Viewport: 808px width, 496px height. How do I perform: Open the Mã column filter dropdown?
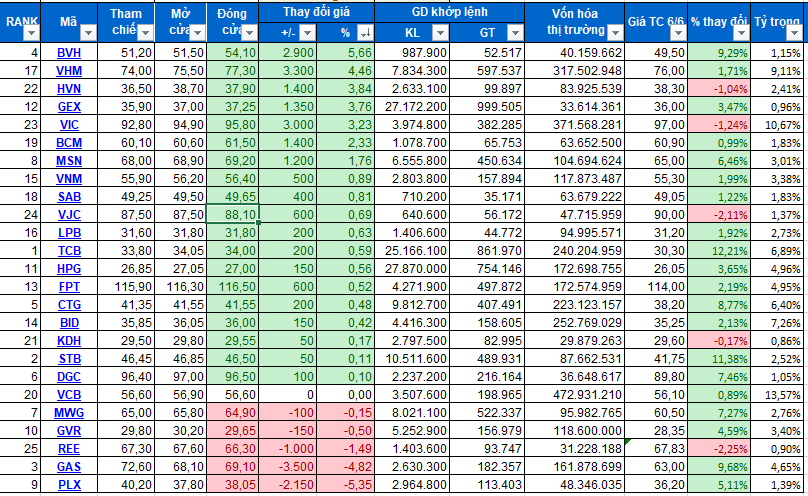(x=88, y=33)
